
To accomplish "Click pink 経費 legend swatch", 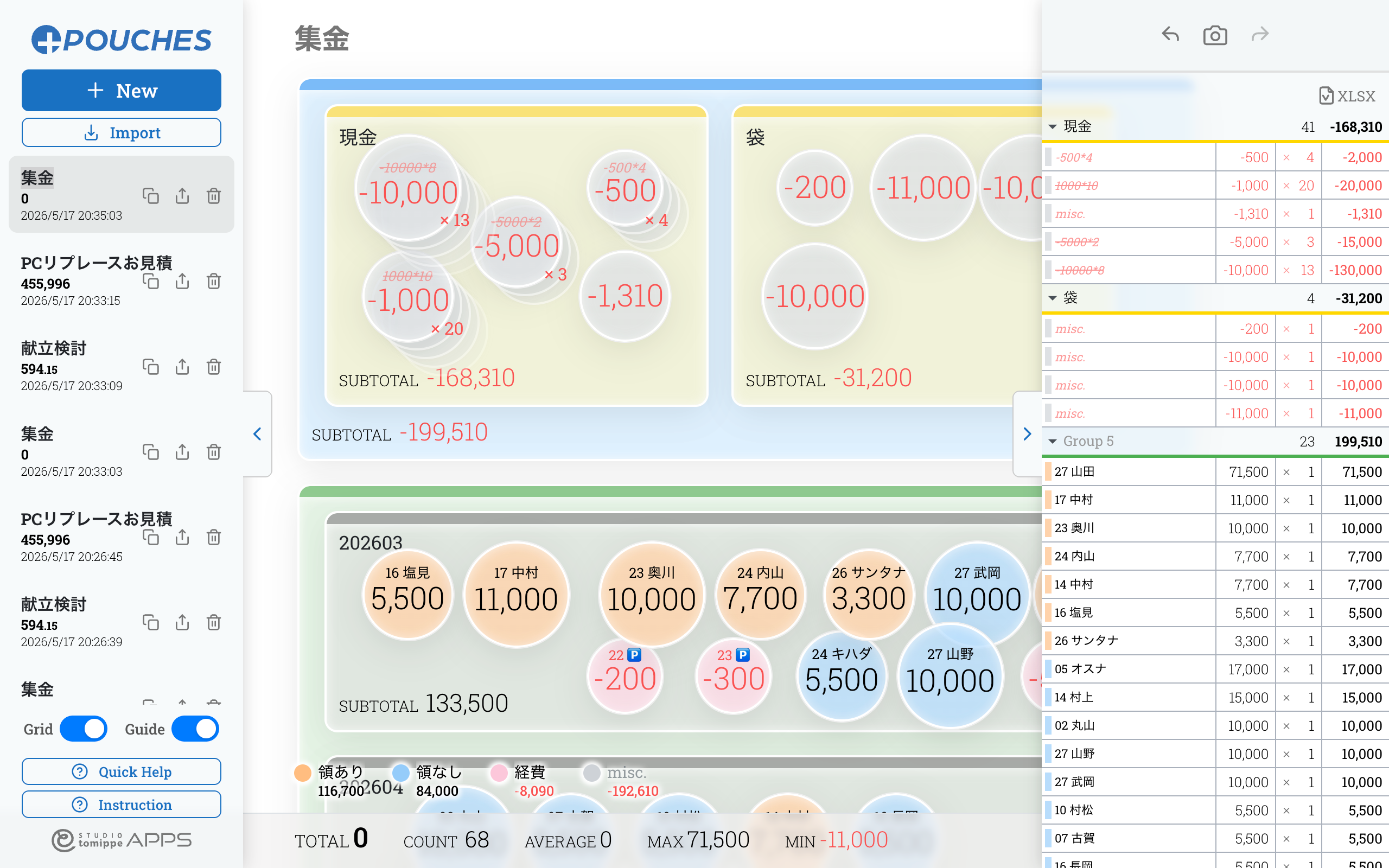I will pyautogui.click(x=499, y=773).
